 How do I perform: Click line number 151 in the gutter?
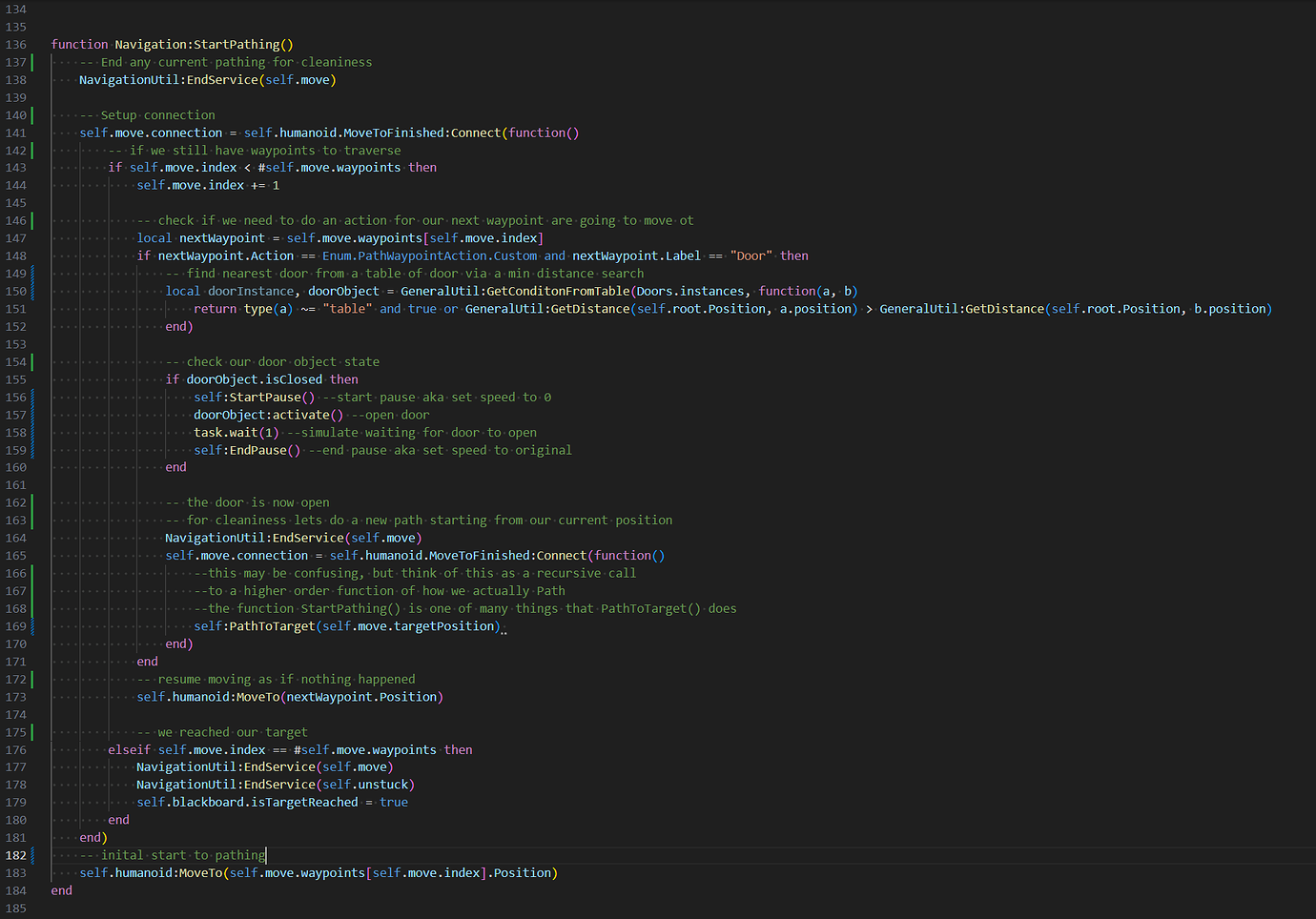point(16,308)
